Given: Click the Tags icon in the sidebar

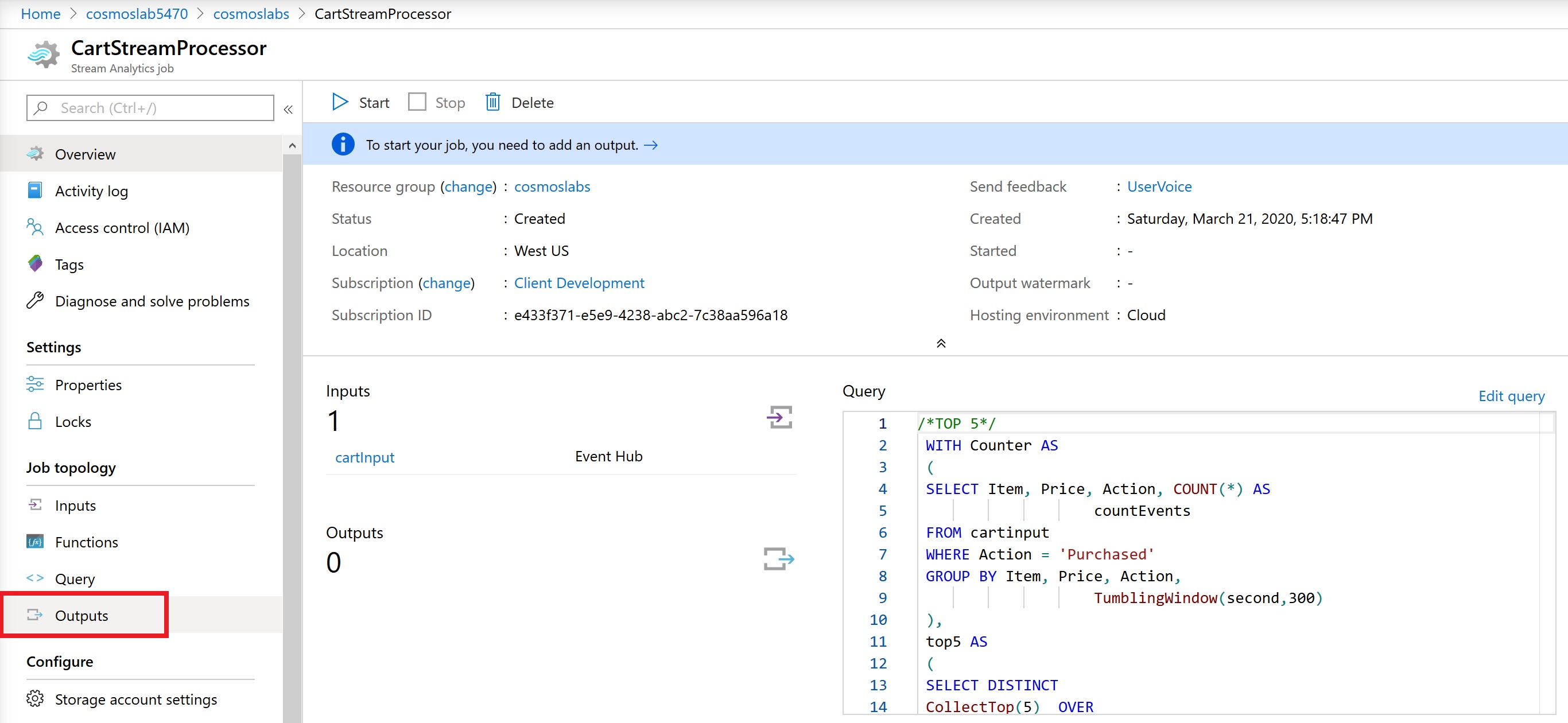Looking at the screenshot, I should click(x=34, y=264).
